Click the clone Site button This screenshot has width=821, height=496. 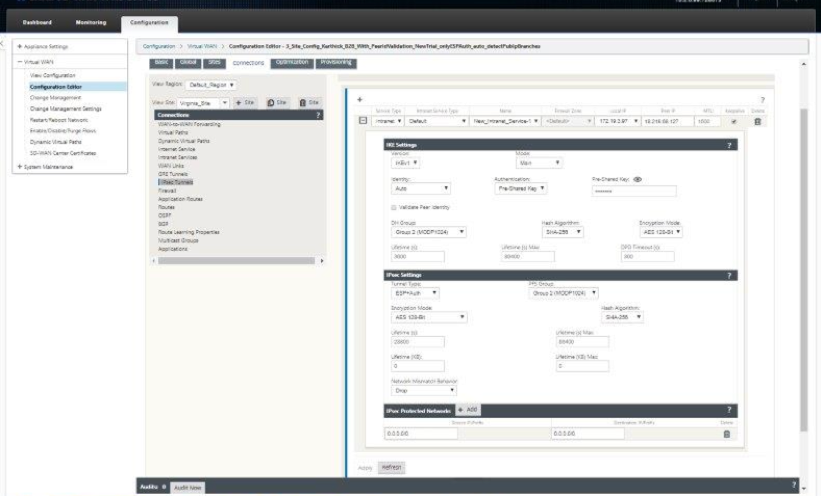[x=277, y=103]
